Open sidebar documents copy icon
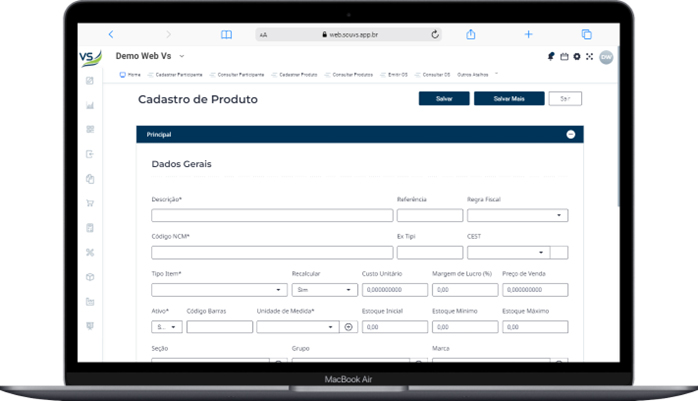 click(90, 179)
